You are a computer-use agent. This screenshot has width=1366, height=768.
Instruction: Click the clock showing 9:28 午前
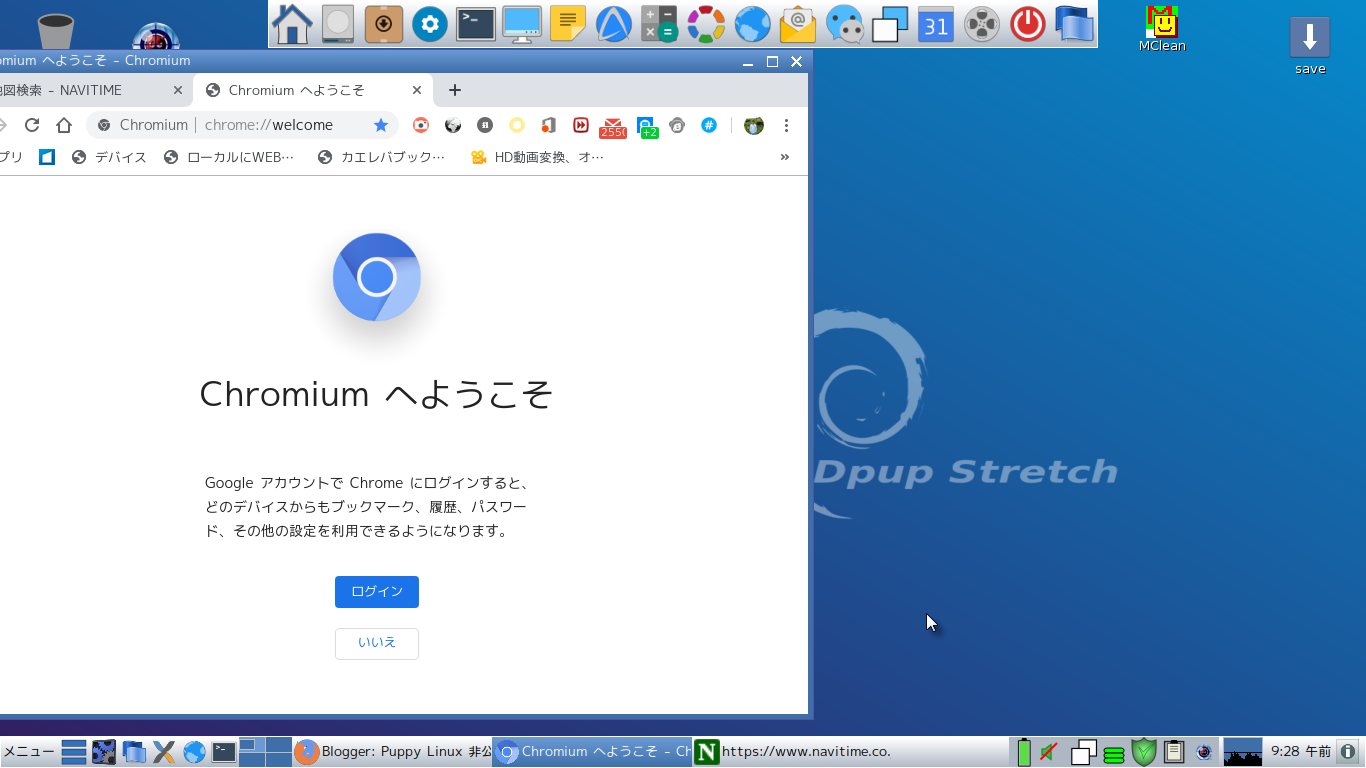pyautogui.click(x=1300, y=751)
